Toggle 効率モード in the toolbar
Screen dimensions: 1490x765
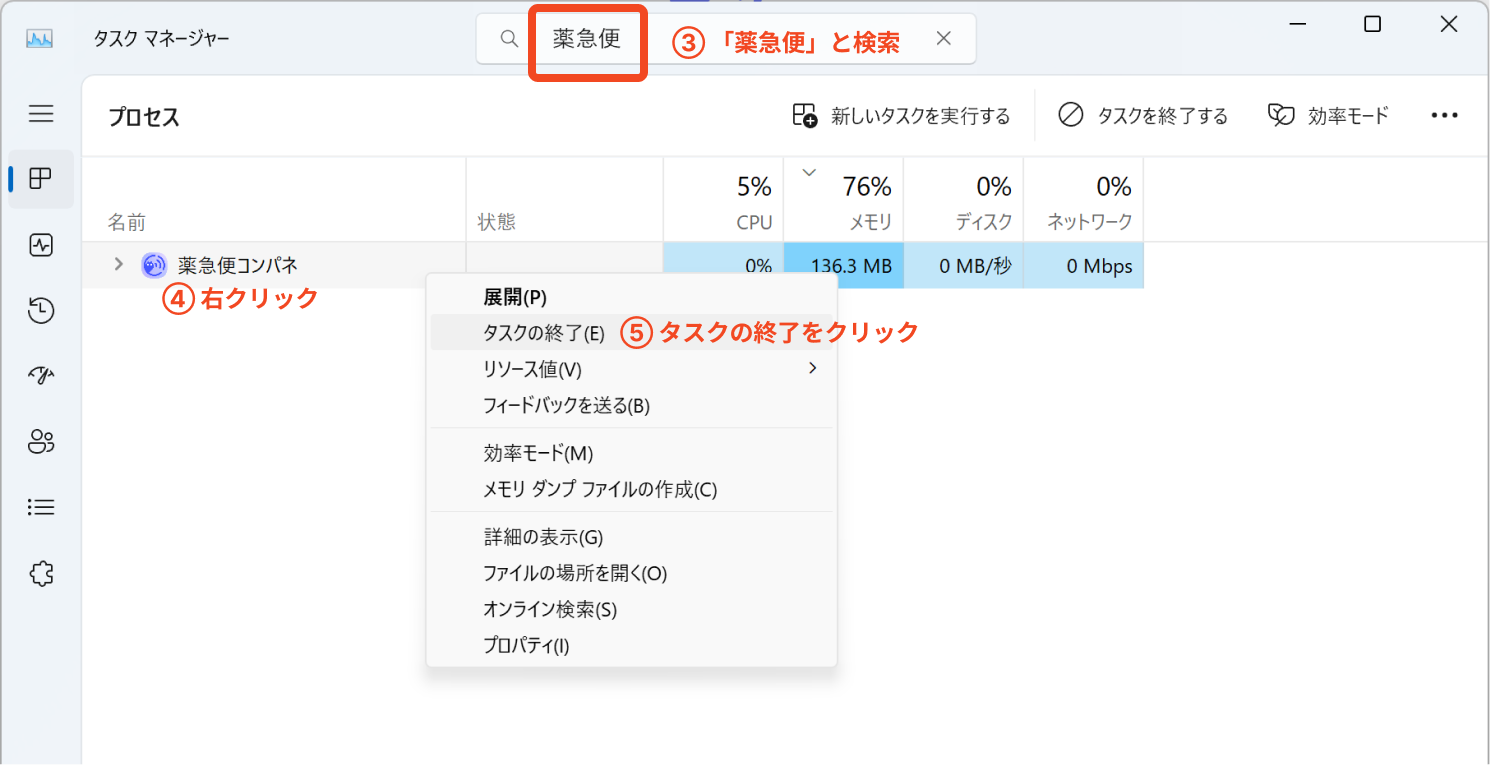point(1328,116)
